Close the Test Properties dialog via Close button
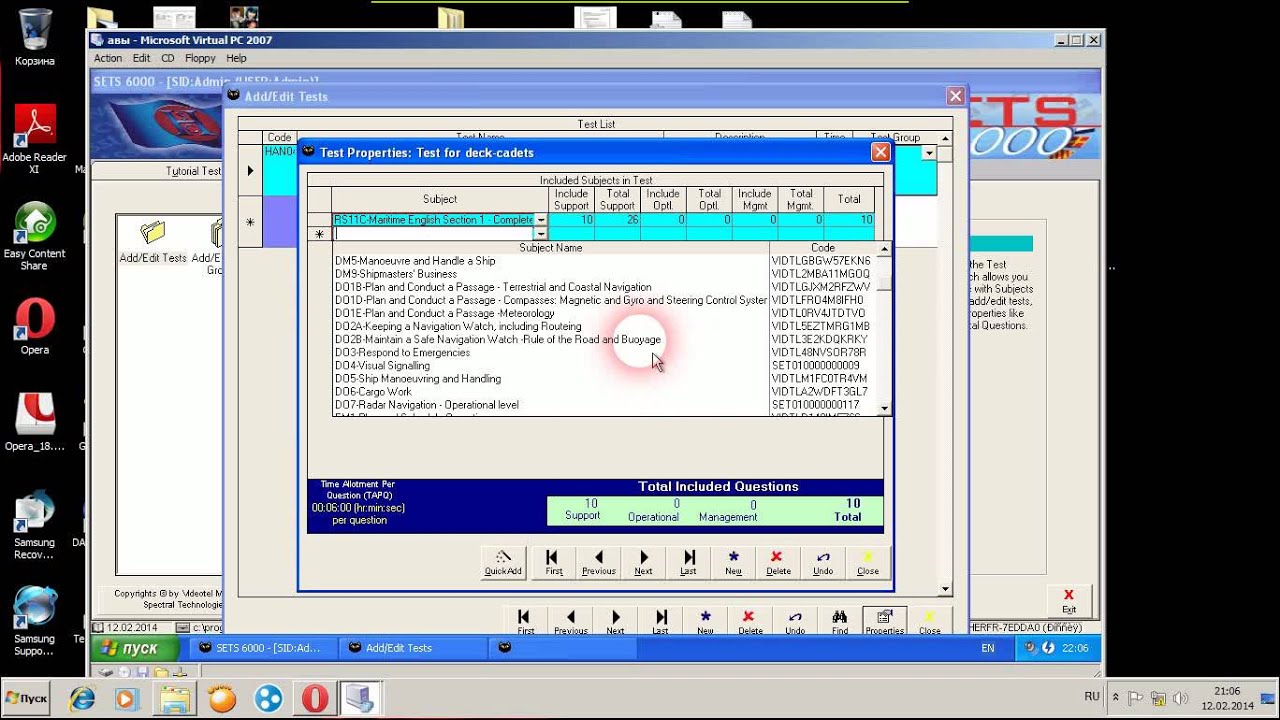 tap(868, 562)
